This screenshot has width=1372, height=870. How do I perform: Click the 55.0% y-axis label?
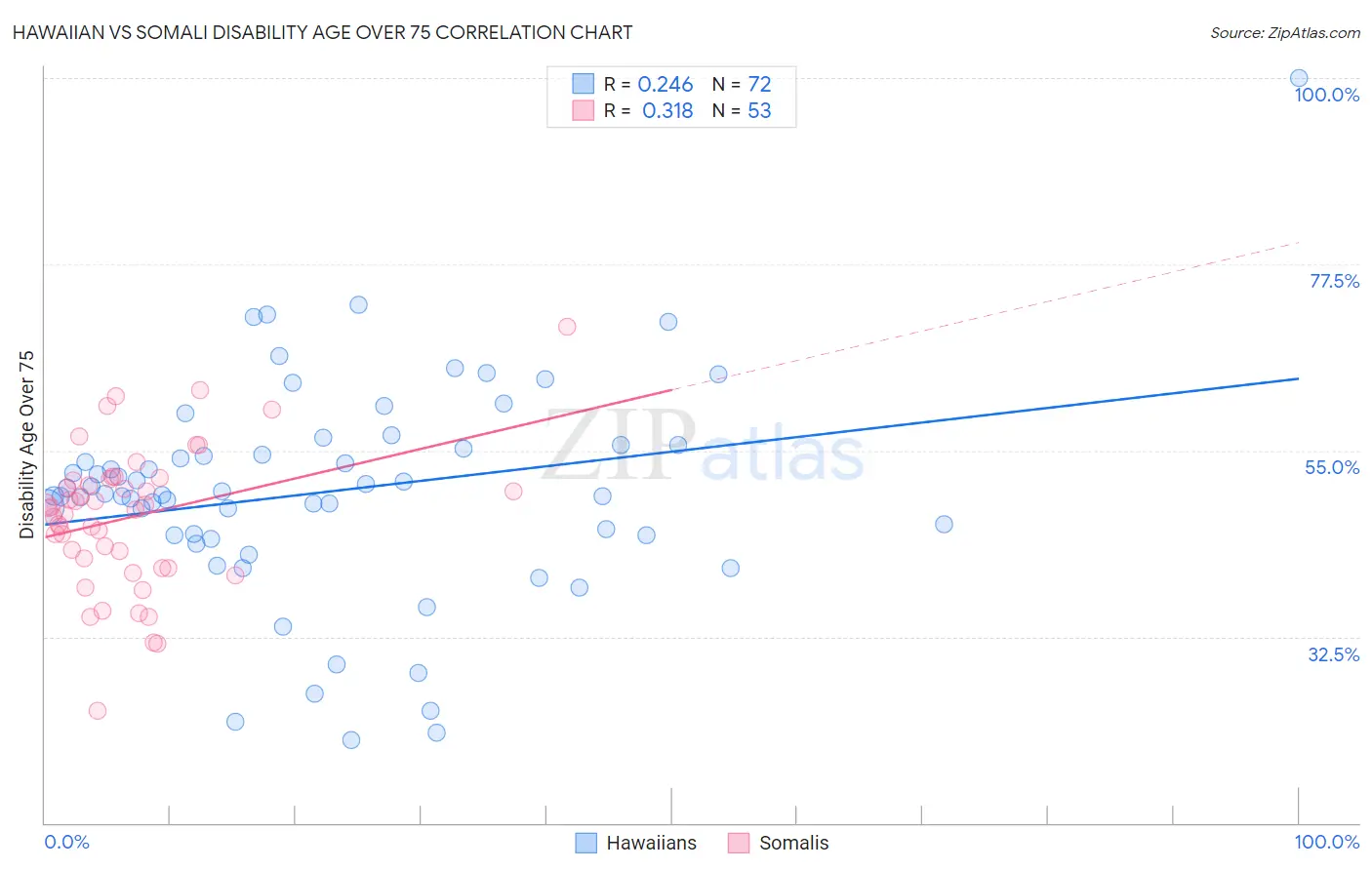(x=1332, y=467)
